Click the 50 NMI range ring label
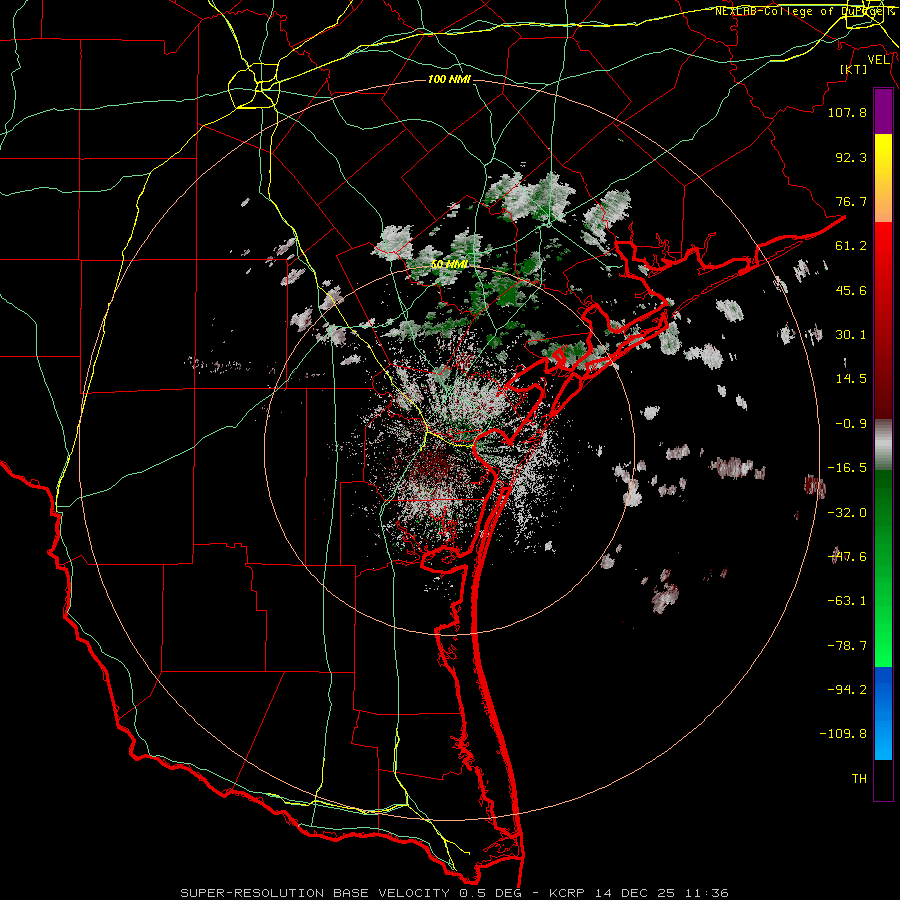Screen dimensions: 900x900 [x=449, y=264]
